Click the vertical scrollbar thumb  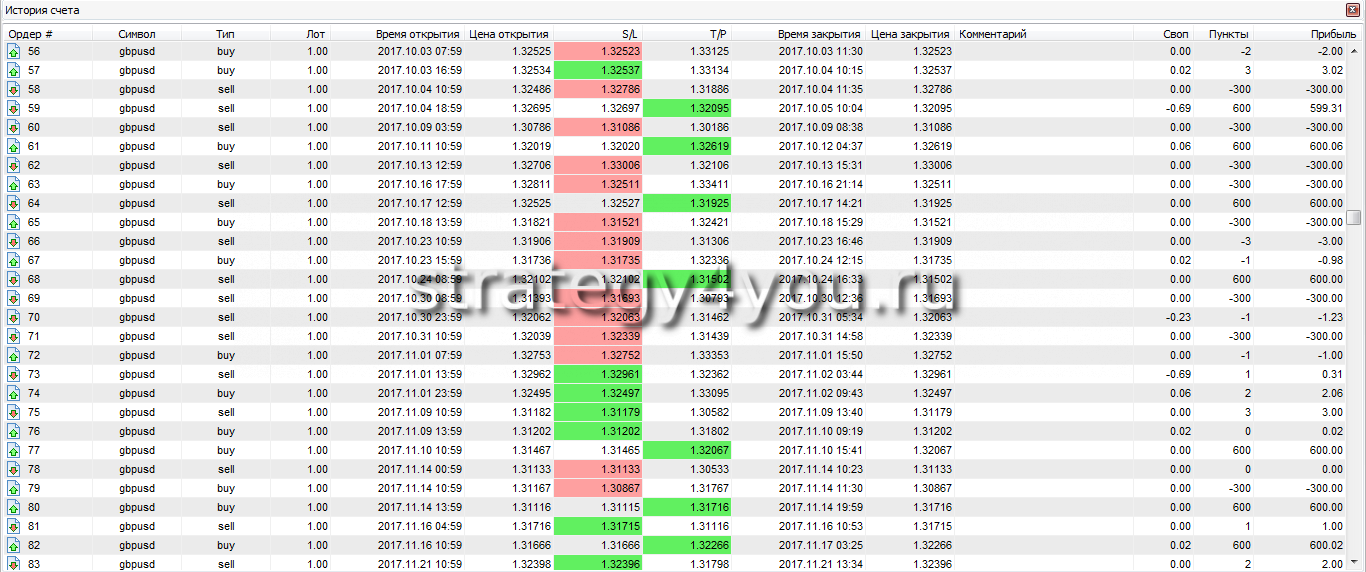[1354, 218]
